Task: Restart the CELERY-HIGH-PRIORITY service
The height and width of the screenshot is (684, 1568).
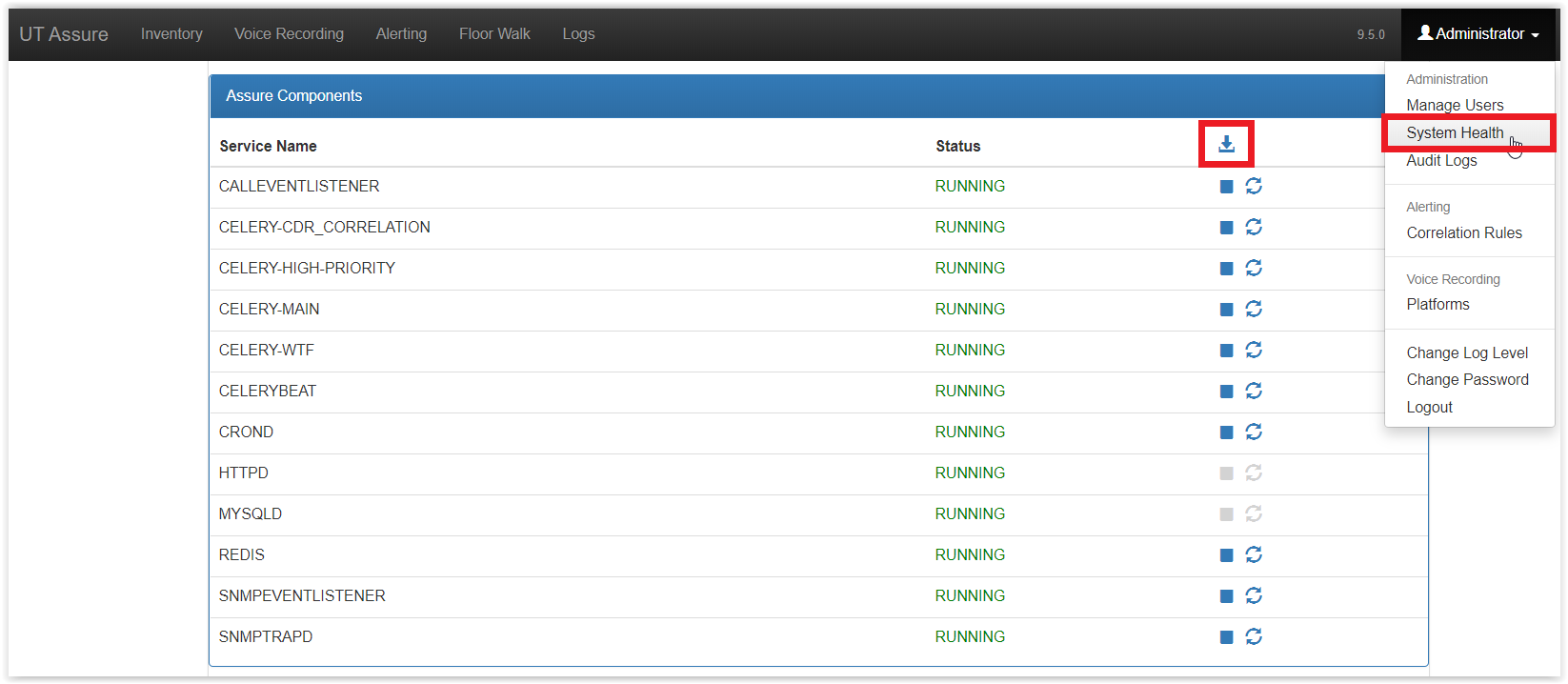Action: pyautogui.click(x=1254, y=268)
